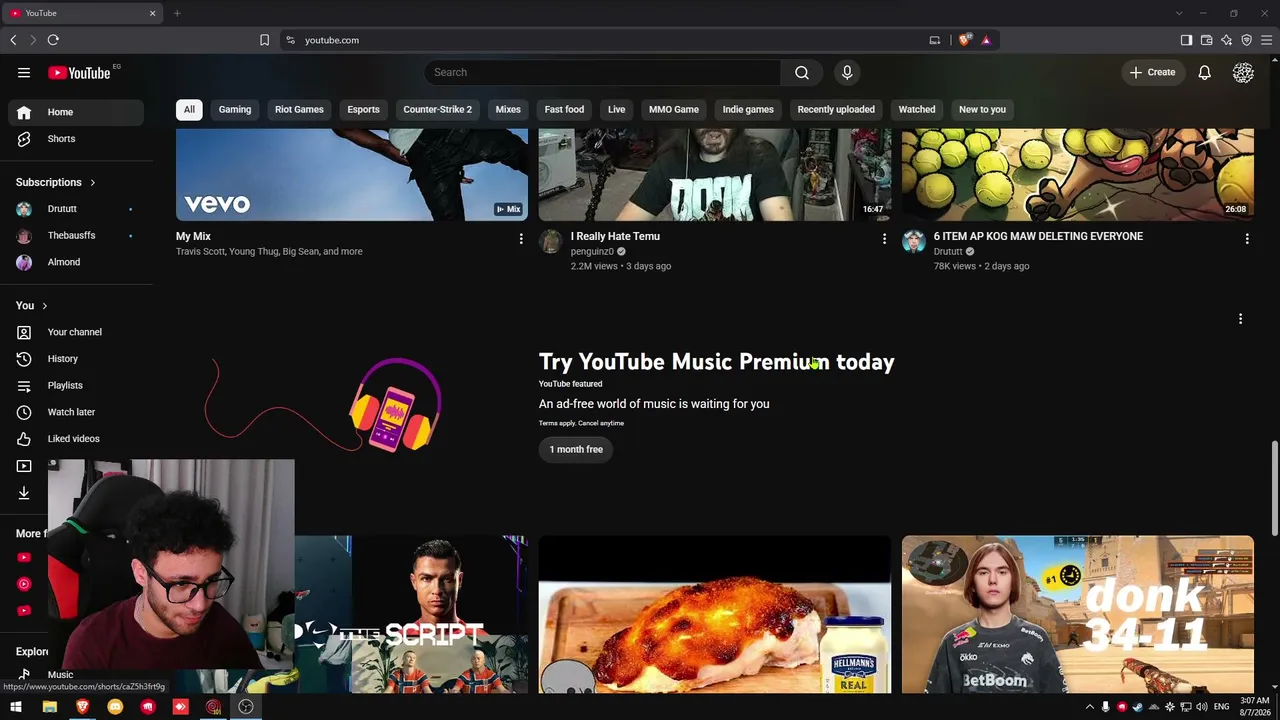Select the Gaming filter chip
1280x720 pixels.
235,109
